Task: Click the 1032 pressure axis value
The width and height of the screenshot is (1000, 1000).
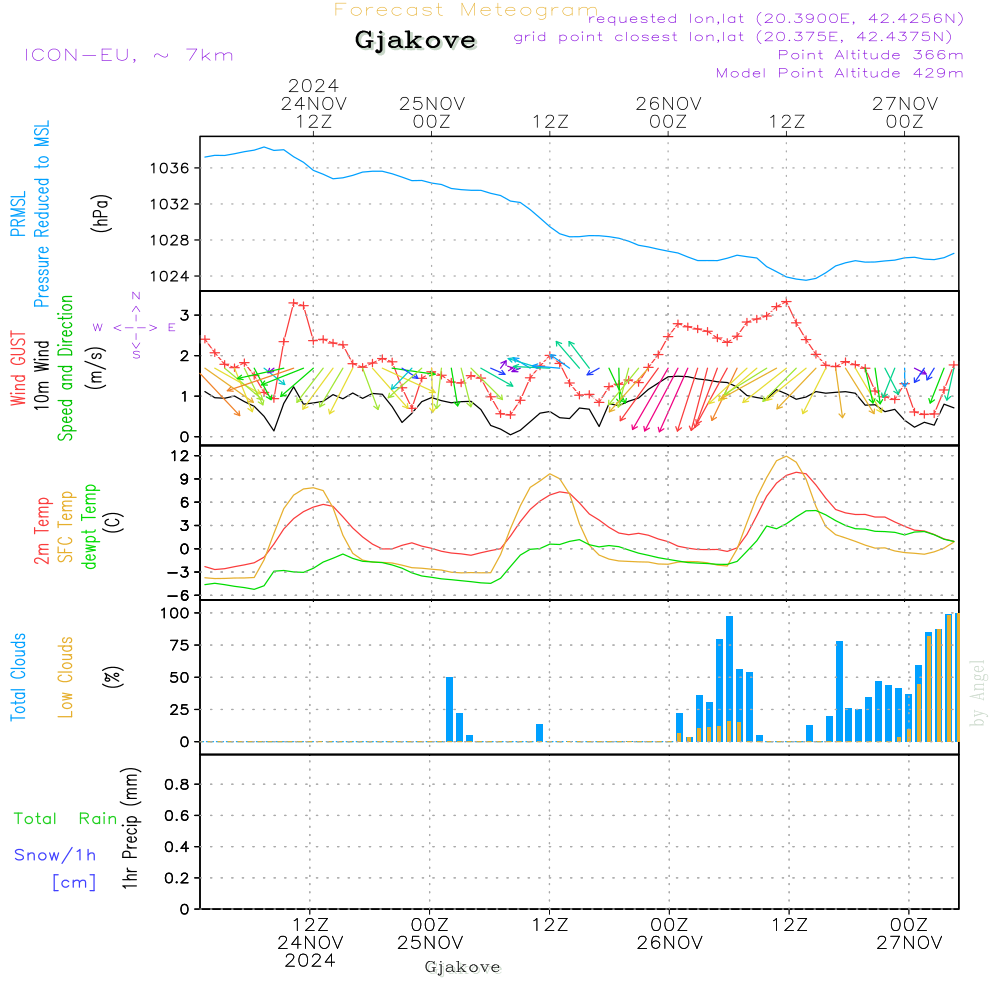Action: (170, 205)
